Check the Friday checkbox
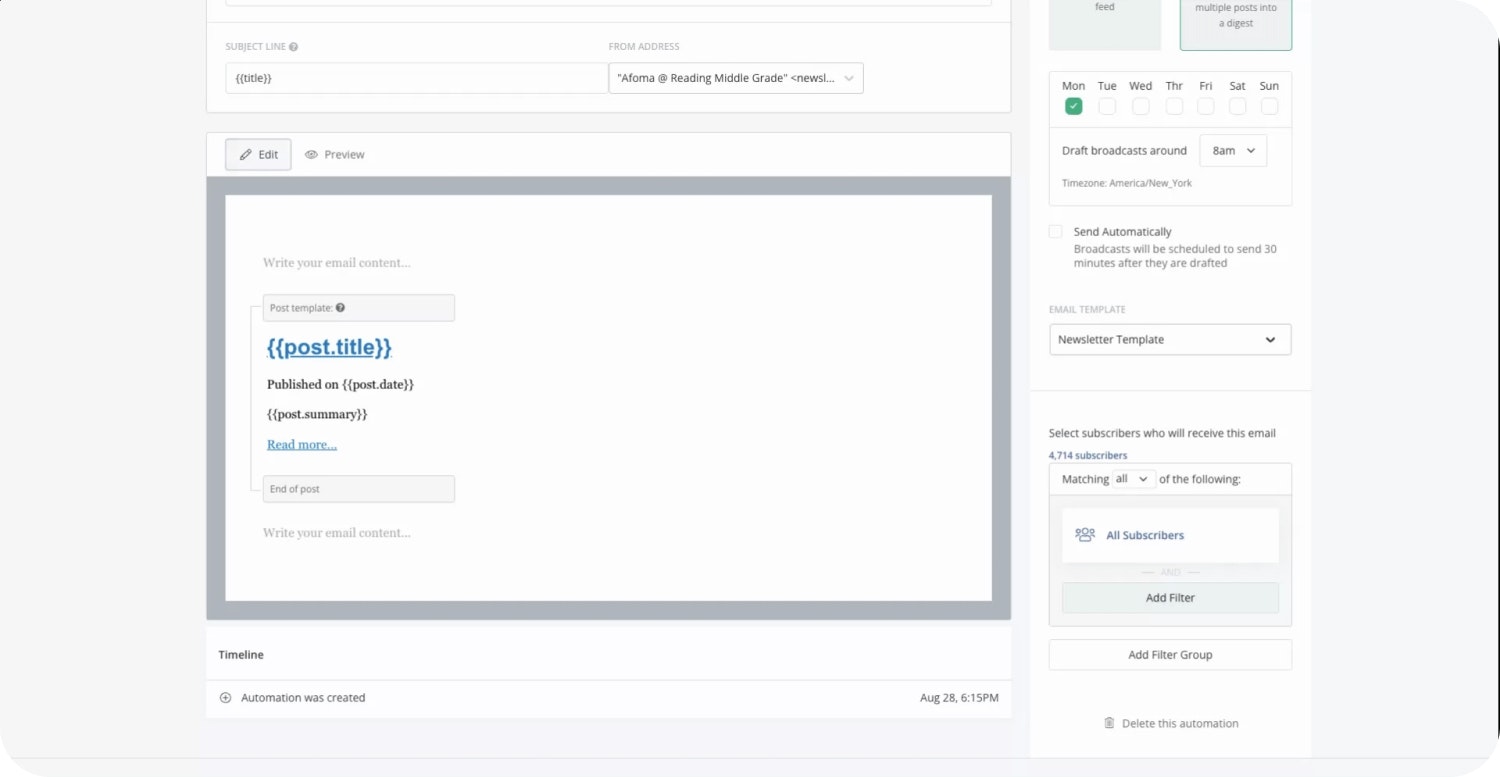The image size is (1500, 777). point(1205,106)
